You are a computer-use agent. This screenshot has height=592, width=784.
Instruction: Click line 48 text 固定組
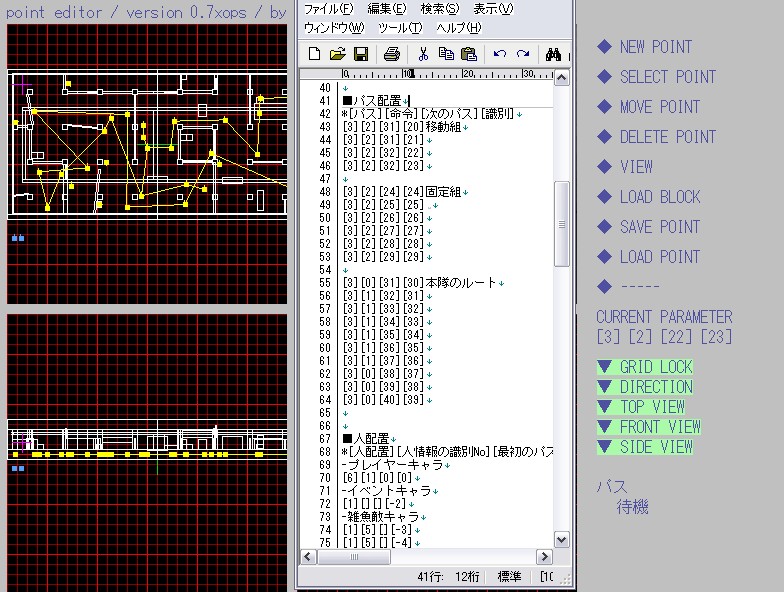click(x=443, y=192)
